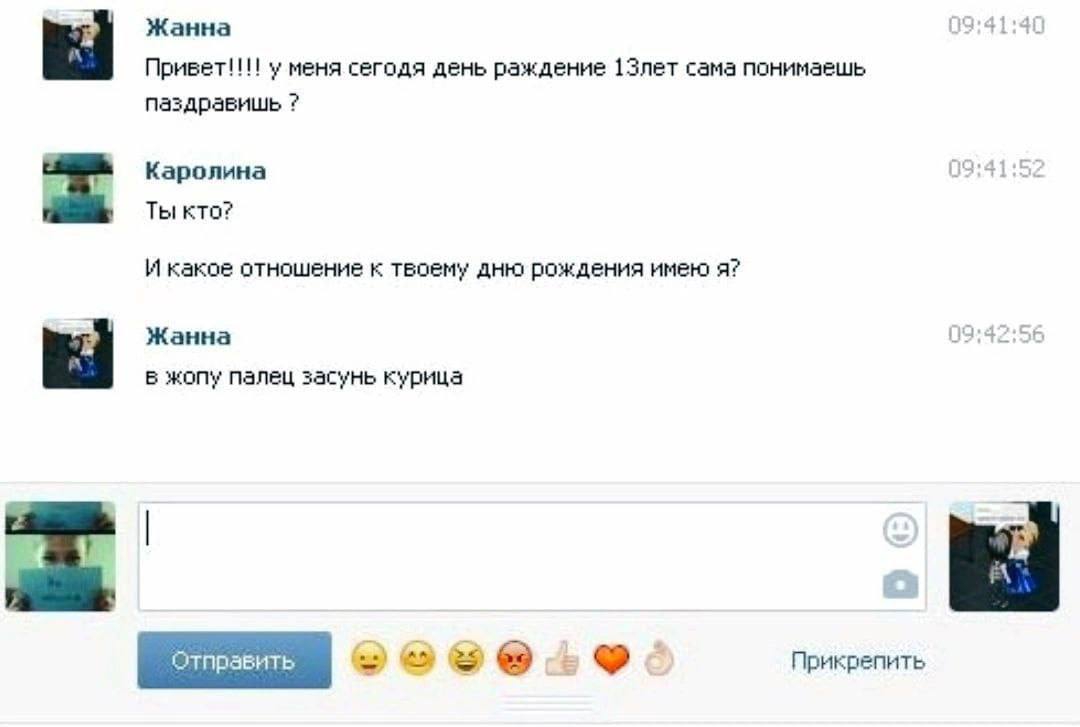Viewport: 1080px width, 727px height.
Task: Insert the laughing squint-eyed emoji
Action: click(x=465, y=659)
